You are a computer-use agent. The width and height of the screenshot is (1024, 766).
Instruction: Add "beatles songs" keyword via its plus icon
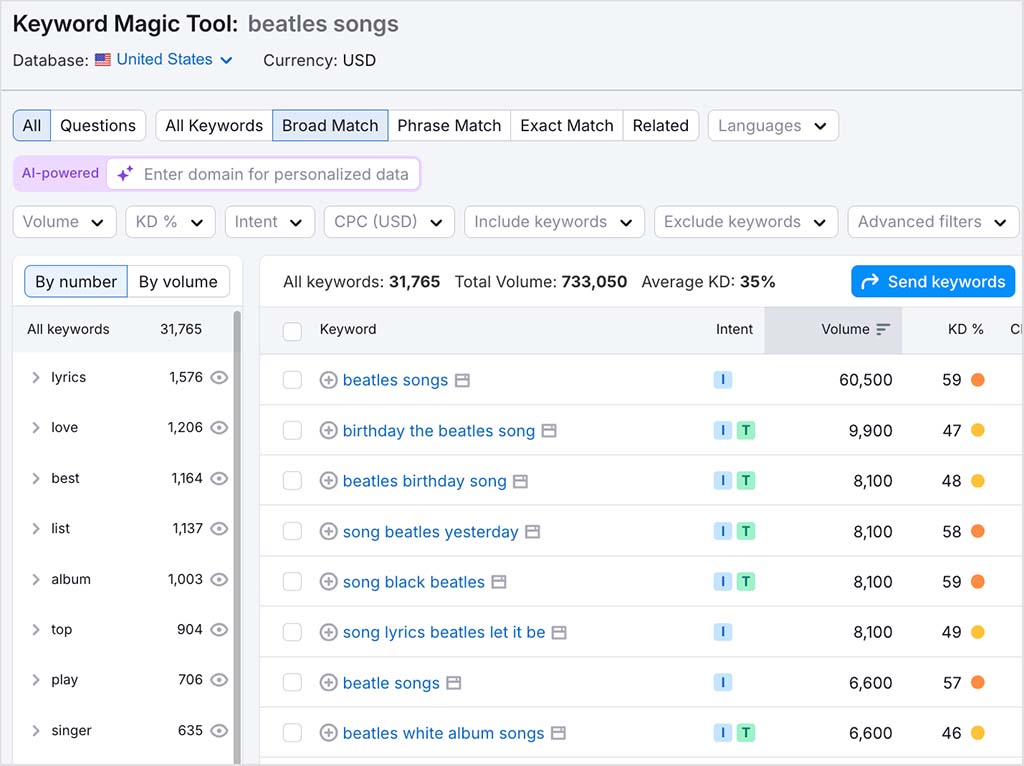click(x=328, y=381)
